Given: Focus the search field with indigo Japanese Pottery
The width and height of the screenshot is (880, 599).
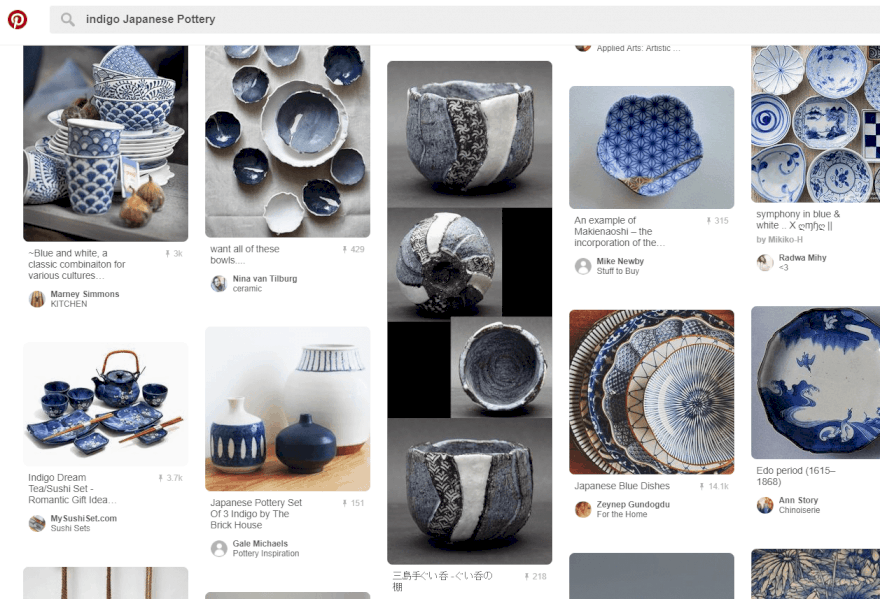Looking at the screenshot, I should pos(400,20).
